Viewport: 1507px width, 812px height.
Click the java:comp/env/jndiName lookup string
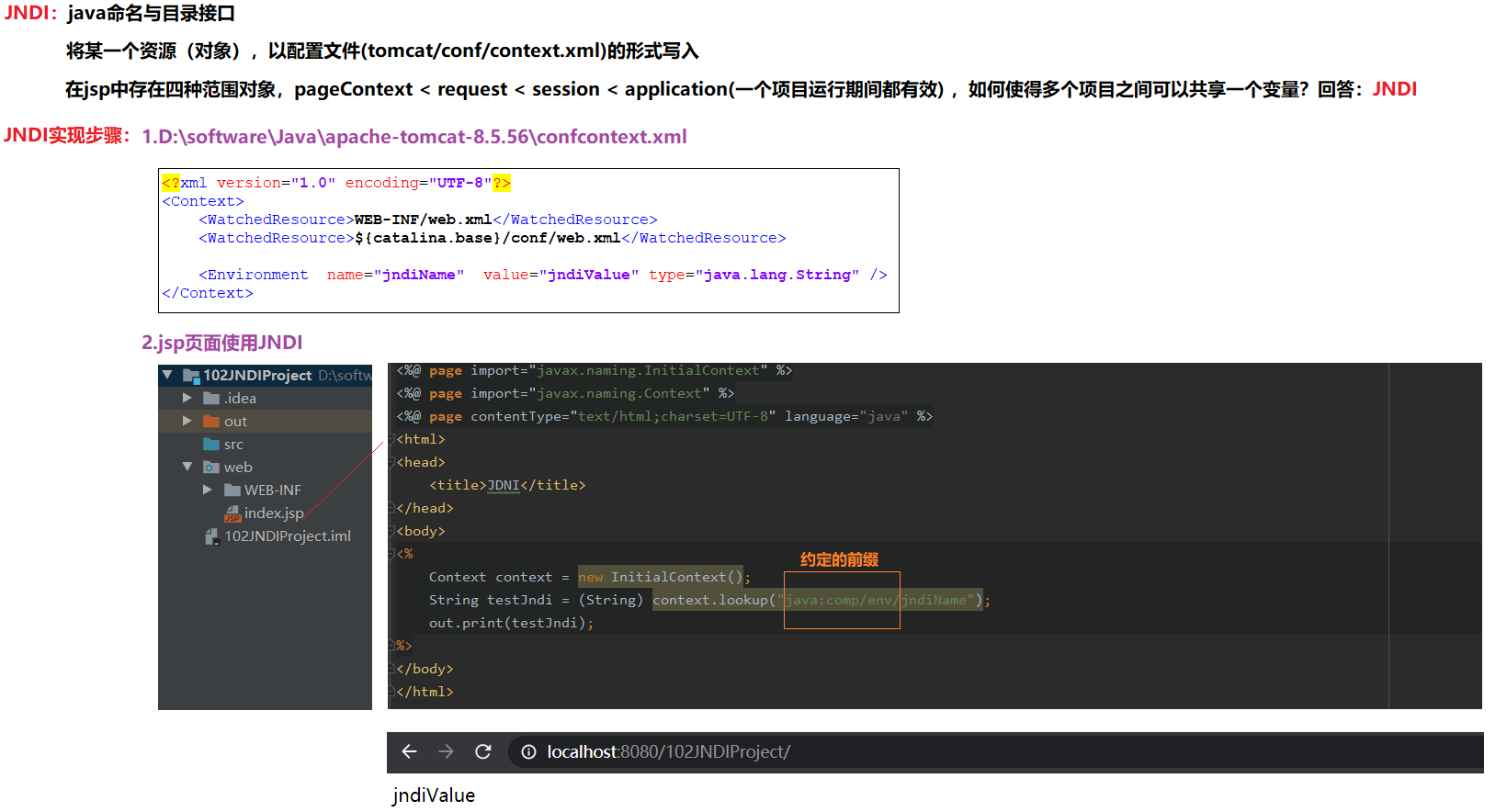click(x=876, y=601)
